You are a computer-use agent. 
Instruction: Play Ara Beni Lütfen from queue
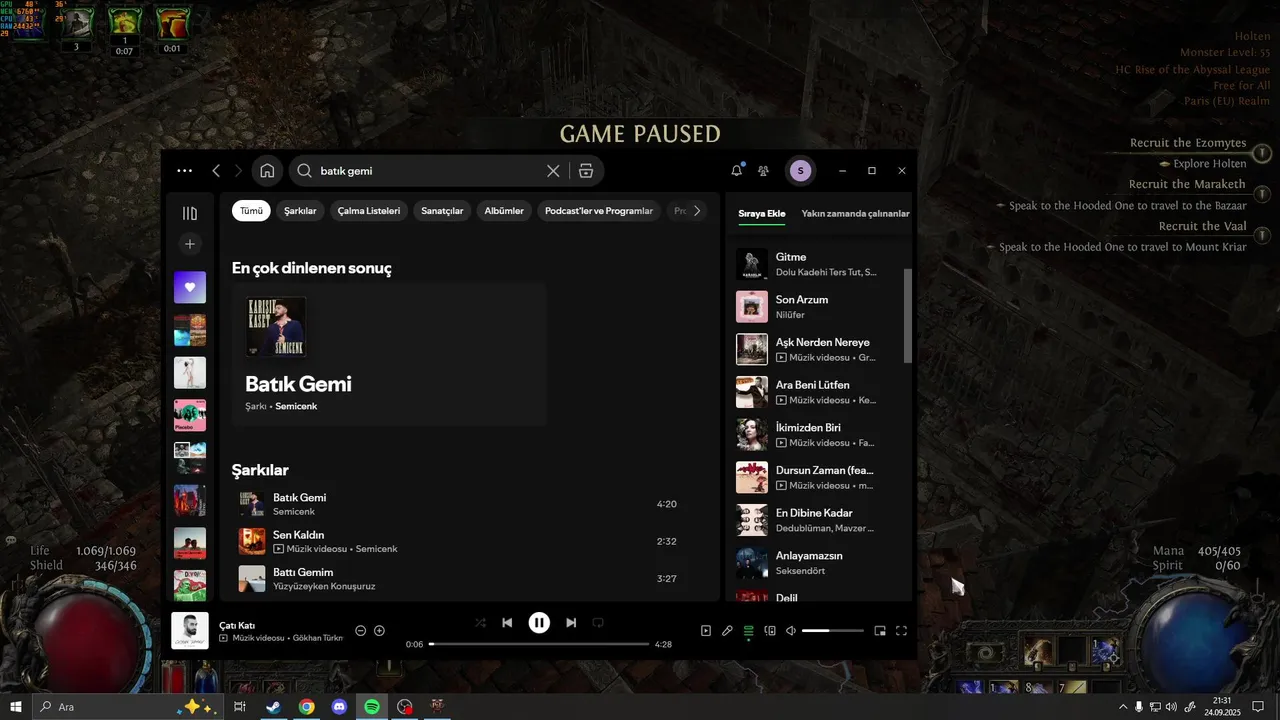coord(818,392)
